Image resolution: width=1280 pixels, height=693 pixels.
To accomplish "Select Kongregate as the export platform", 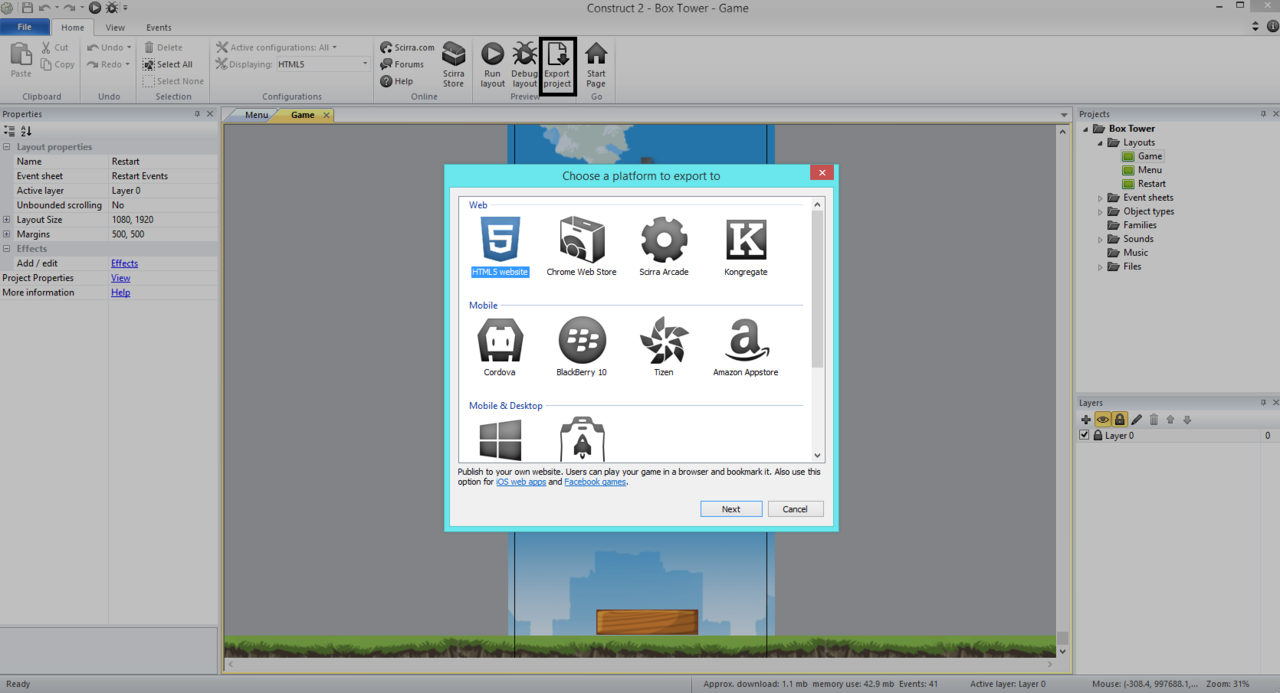I will (x=746, y=240).
